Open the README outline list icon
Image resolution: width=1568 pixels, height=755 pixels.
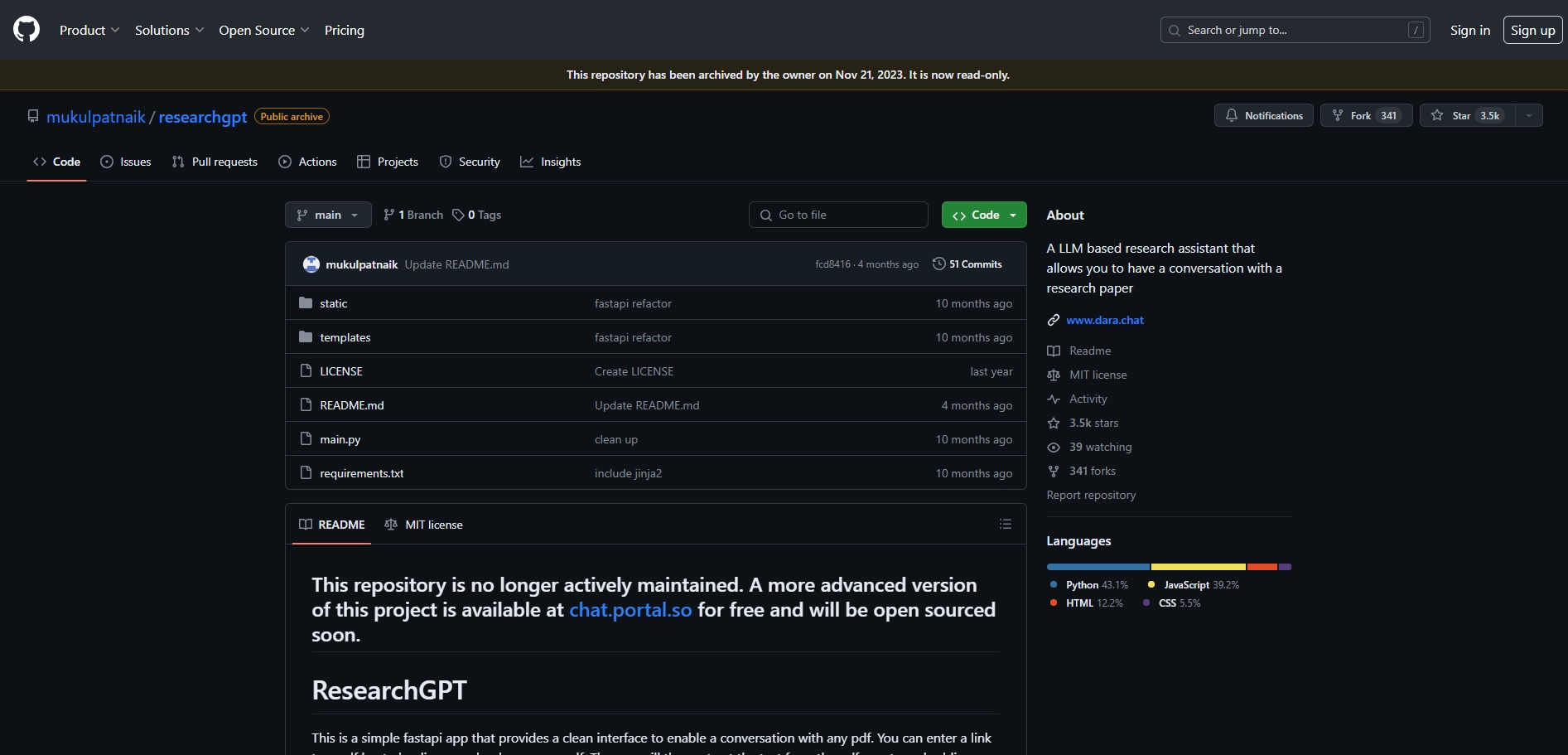1006,524
